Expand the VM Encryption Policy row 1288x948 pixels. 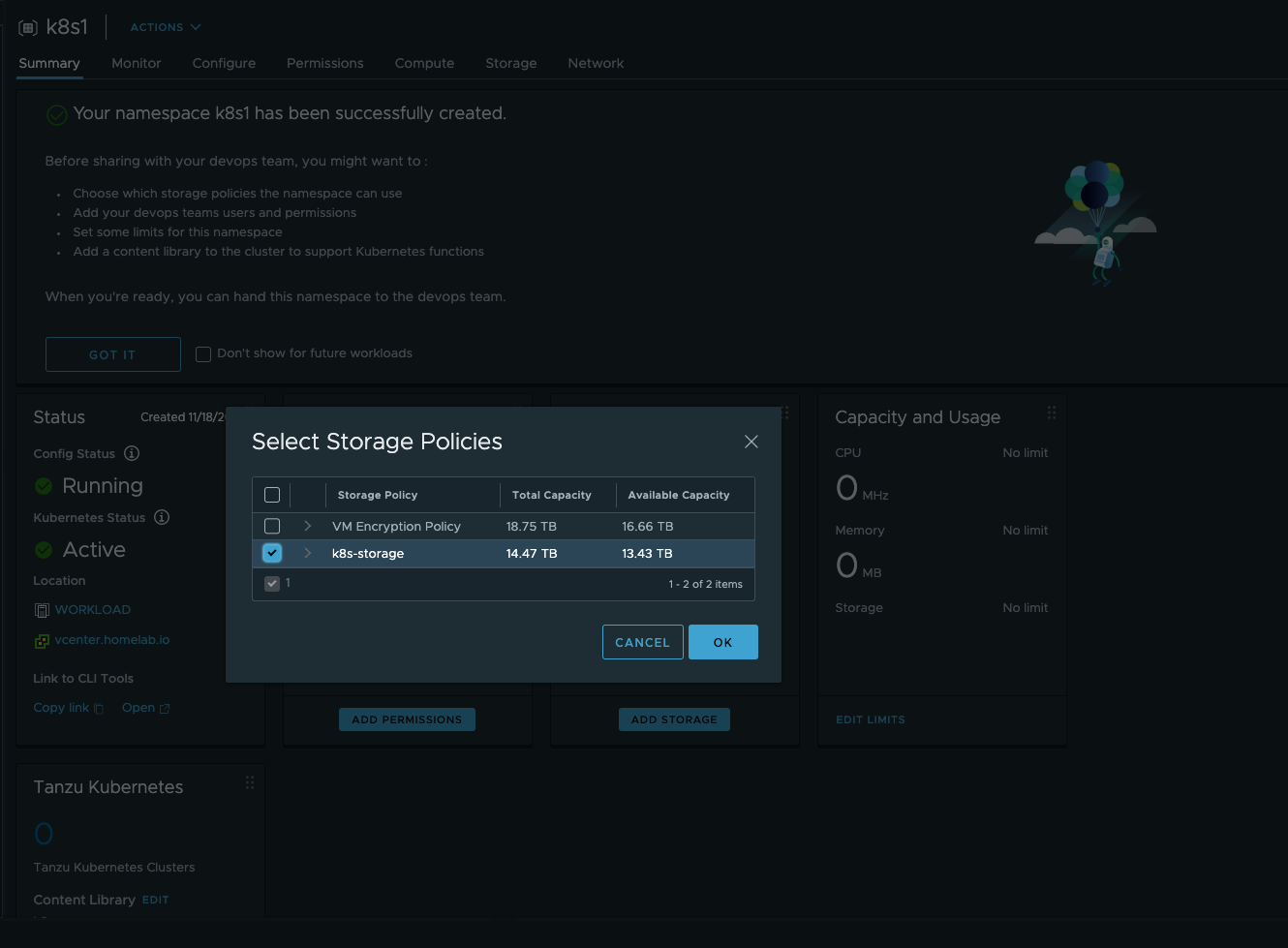tap(308, 526)
